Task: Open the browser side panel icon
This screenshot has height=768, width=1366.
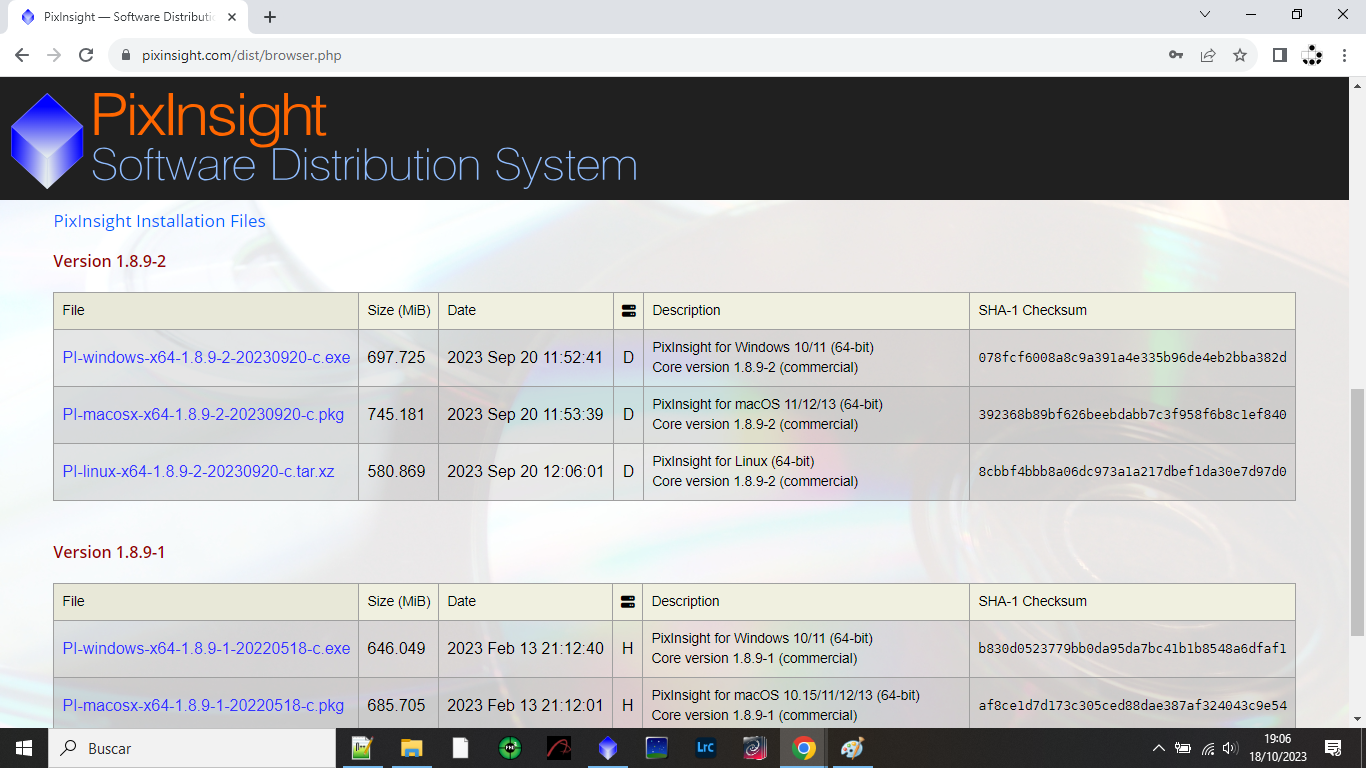Action: click(x=1280, y=55)
